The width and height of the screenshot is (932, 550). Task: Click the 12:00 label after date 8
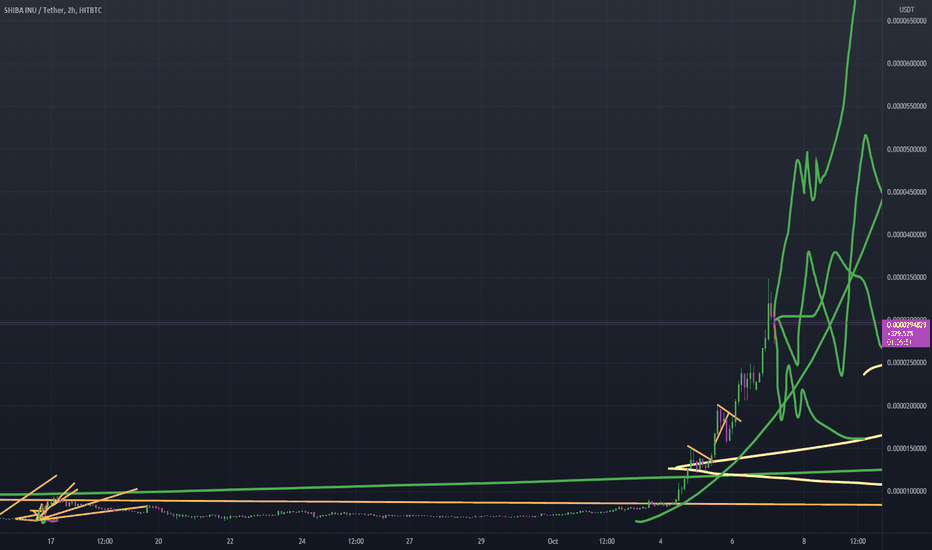coord(858,541)
